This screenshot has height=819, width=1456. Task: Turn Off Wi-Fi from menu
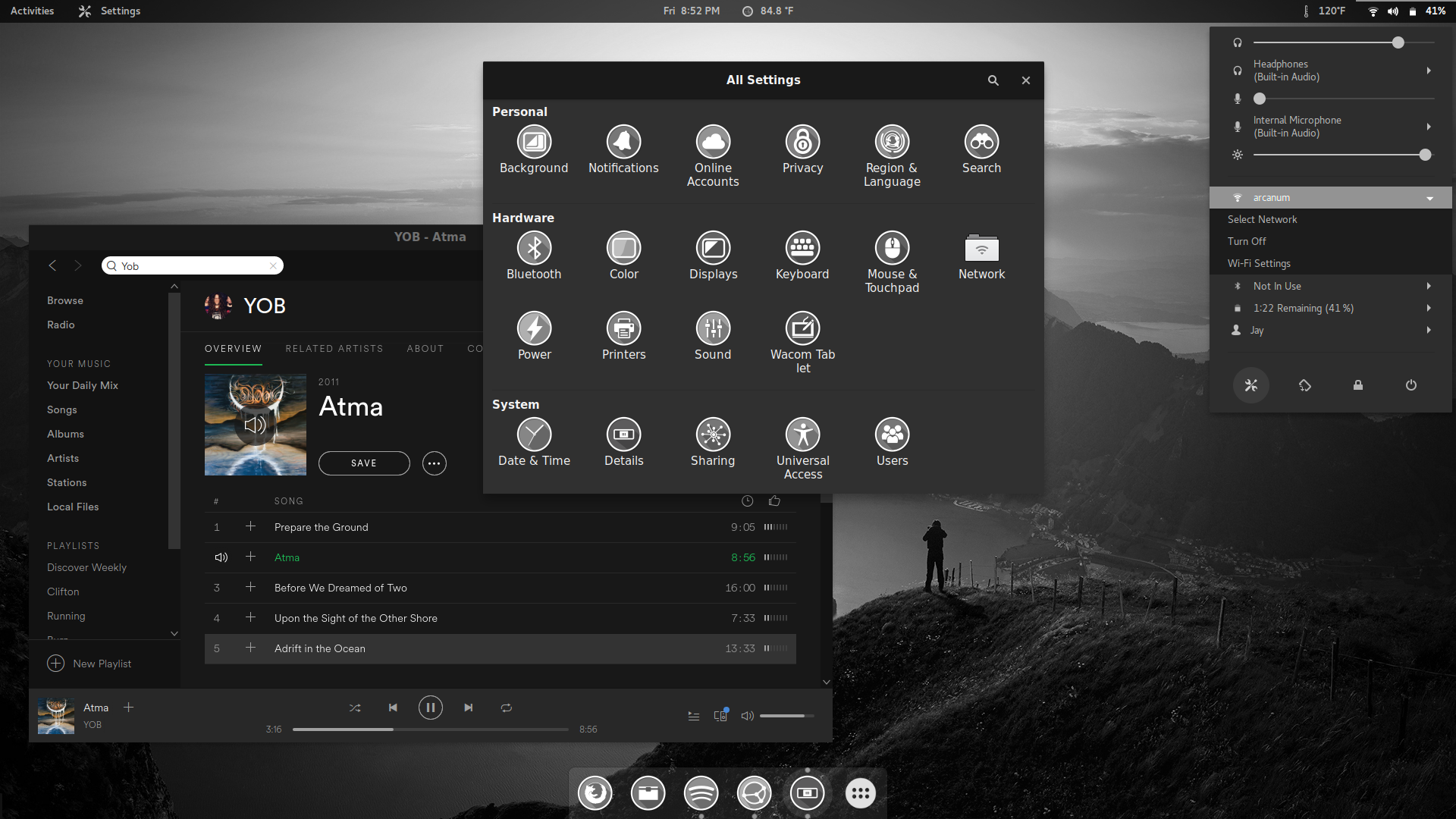pos(1247,241)
